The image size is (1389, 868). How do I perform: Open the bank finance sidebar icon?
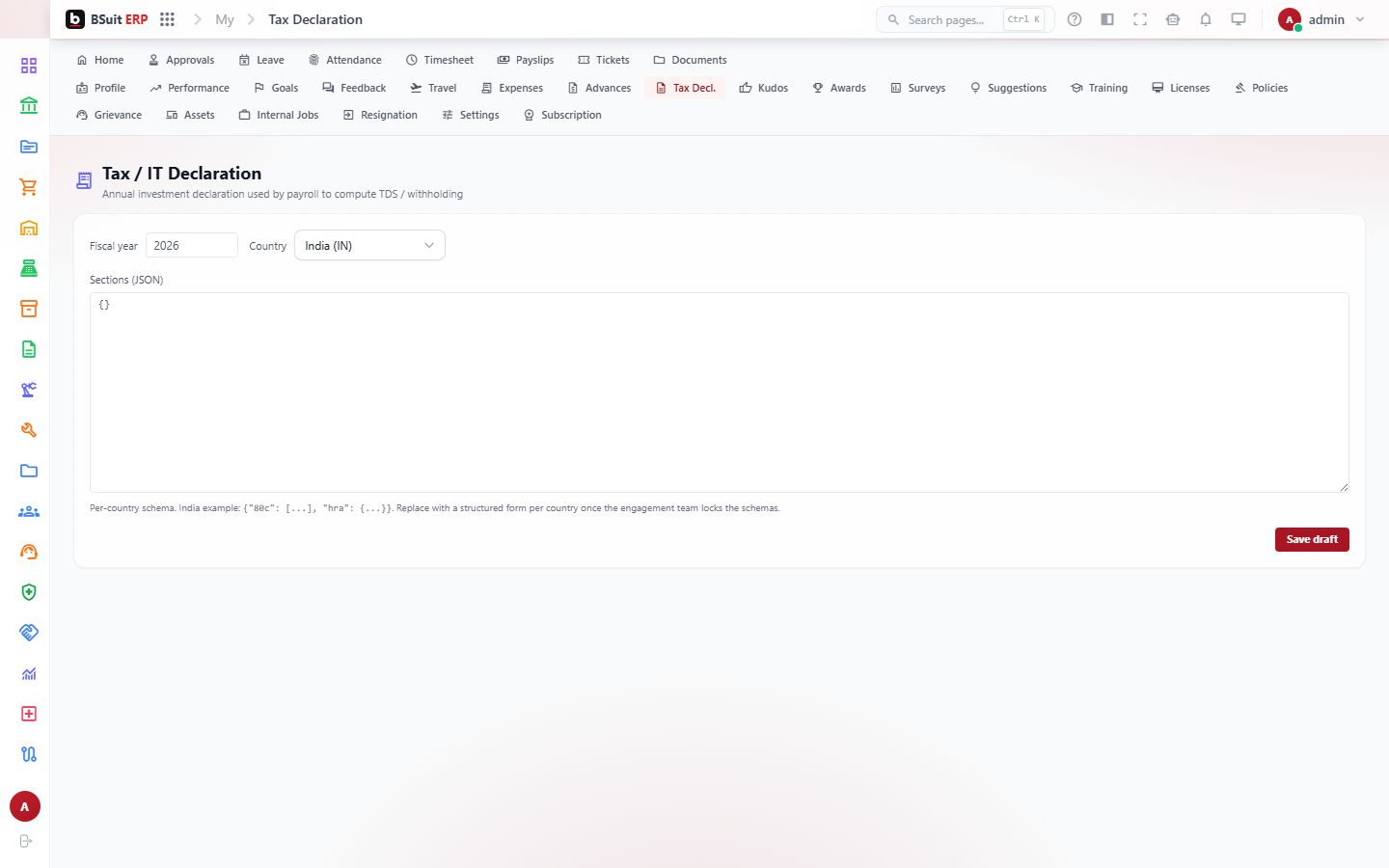[x=29, y=106]
